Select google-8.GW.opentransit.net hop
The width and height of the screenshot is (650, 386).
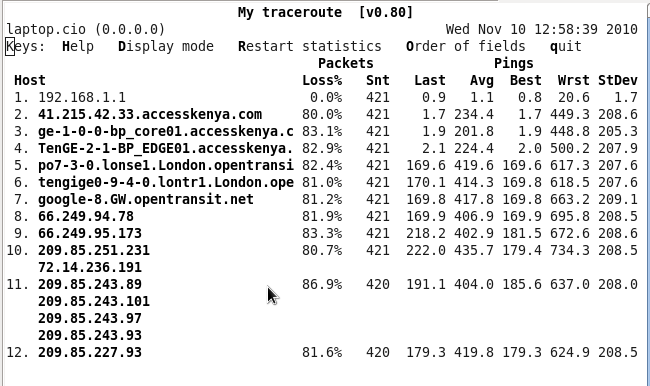click(x=146, y=199)
